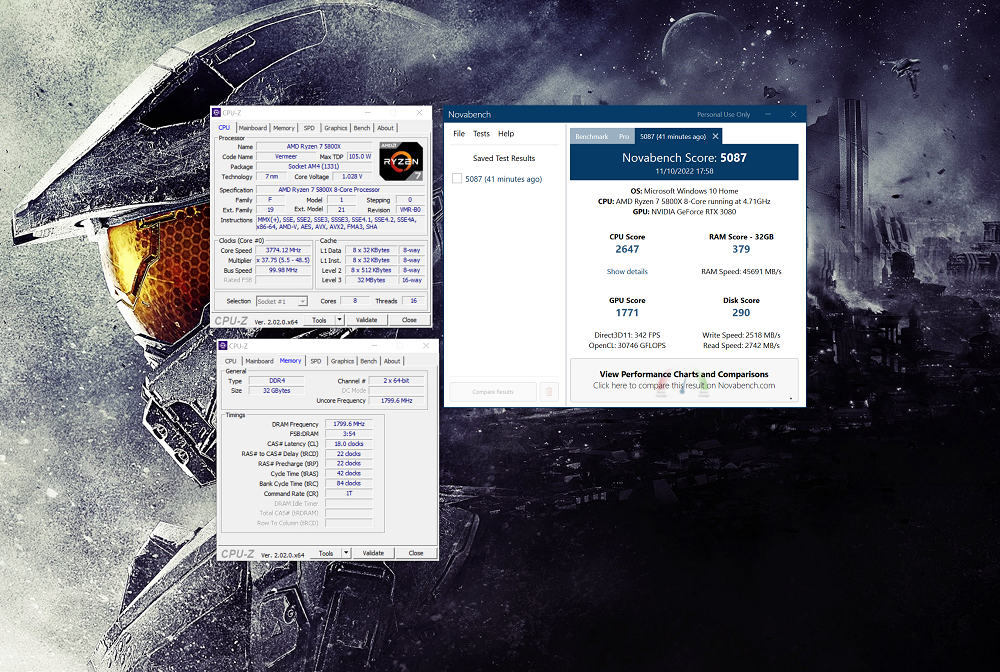1000x672 pixels.
Task: Click the memory Type value DDR4
Action: 277,381
